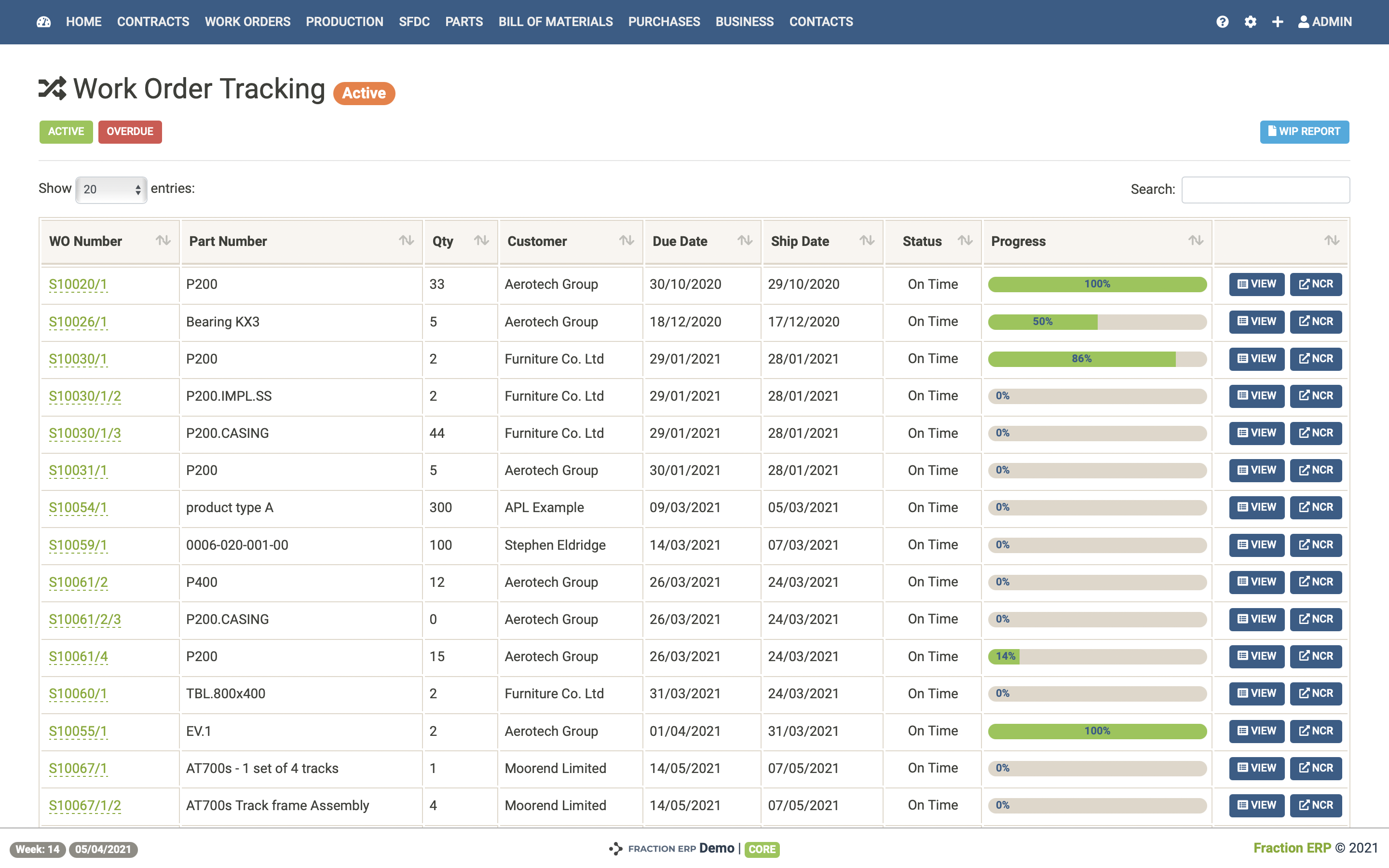Open settings using the gear icon
Screen dimensions: 1389x868
coord(1251,22)
